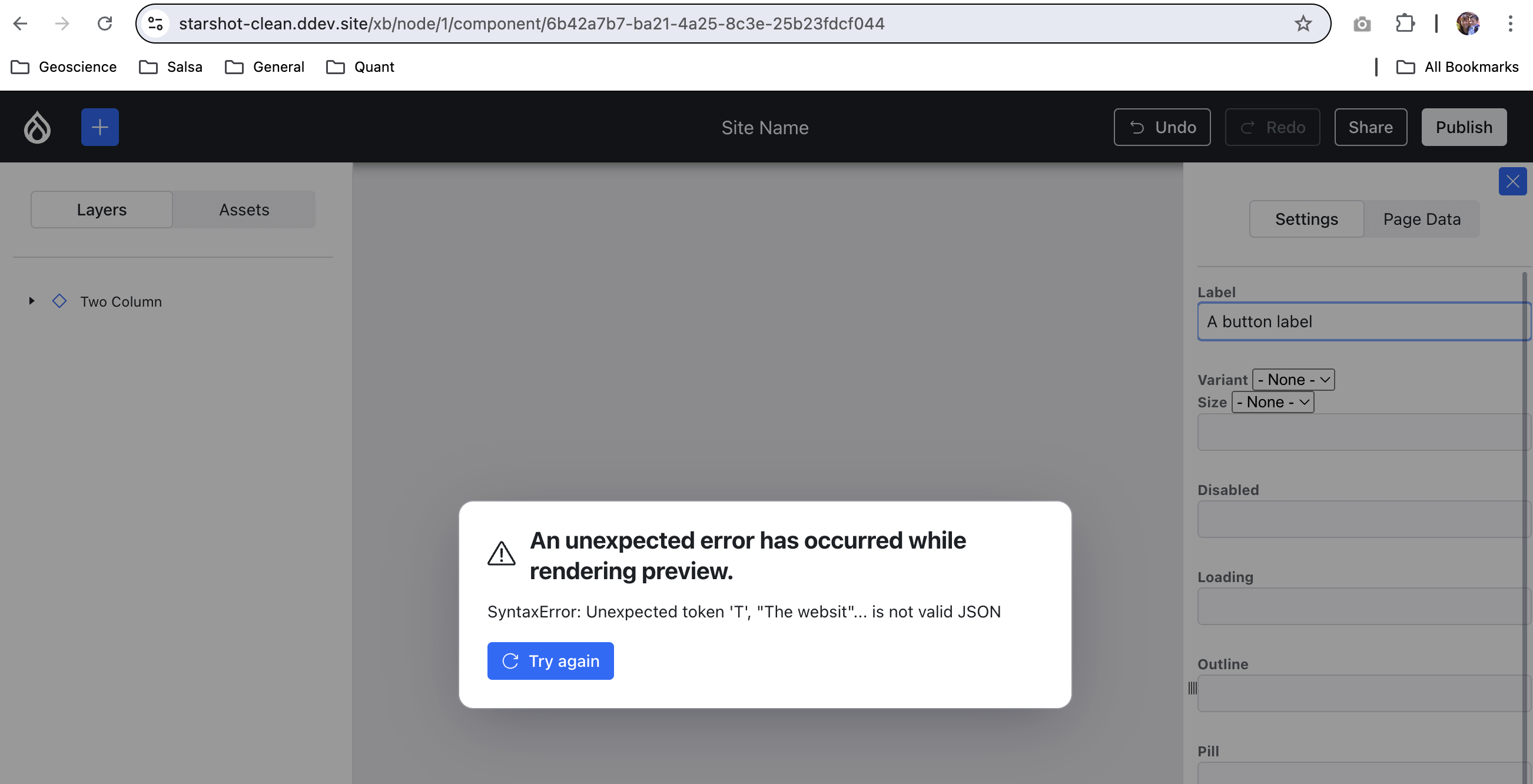Viewport: 1533px width, 784px height.
Task: Open the Variant dropdown
Action: coord(1293,380)
